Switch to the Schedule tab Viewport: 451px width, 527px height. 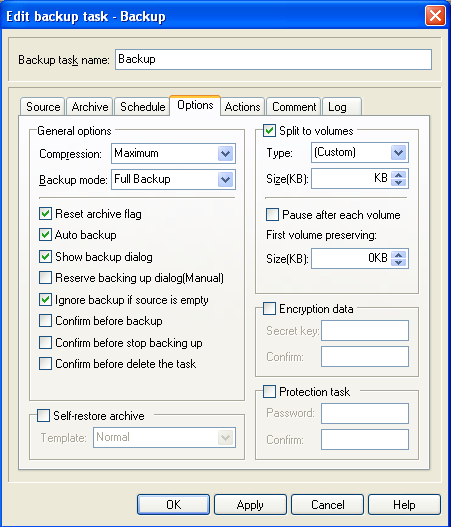click(142, 107)
